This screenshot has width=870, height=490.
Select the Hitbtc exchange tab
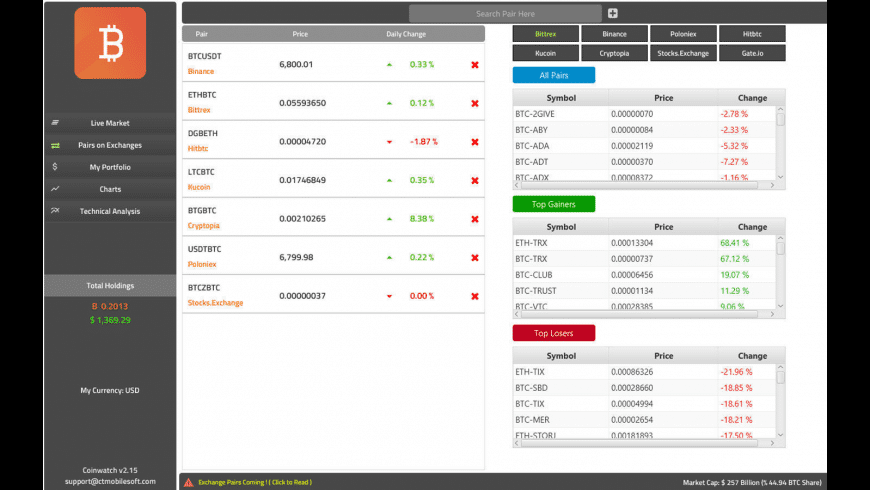[x=752, y=34]
